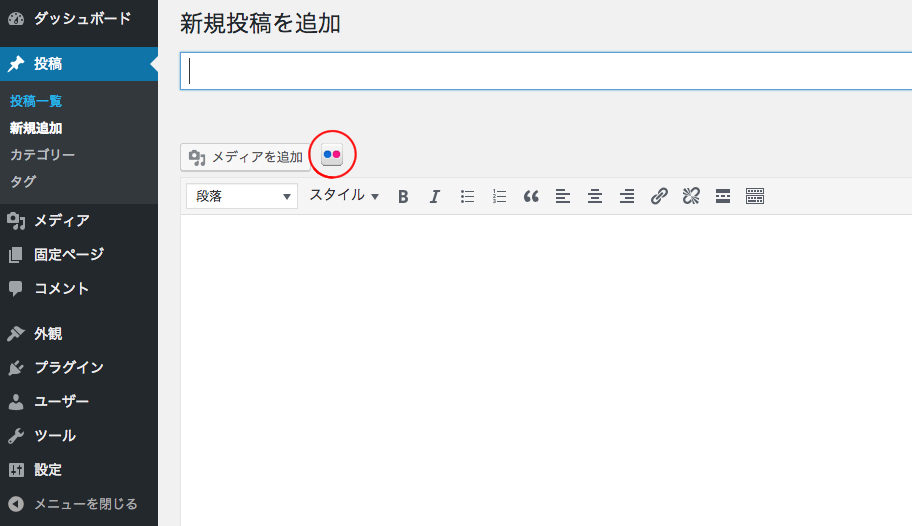The image size is (912, 526).
Task: Align text center
Action: click(x=594, y=197)
